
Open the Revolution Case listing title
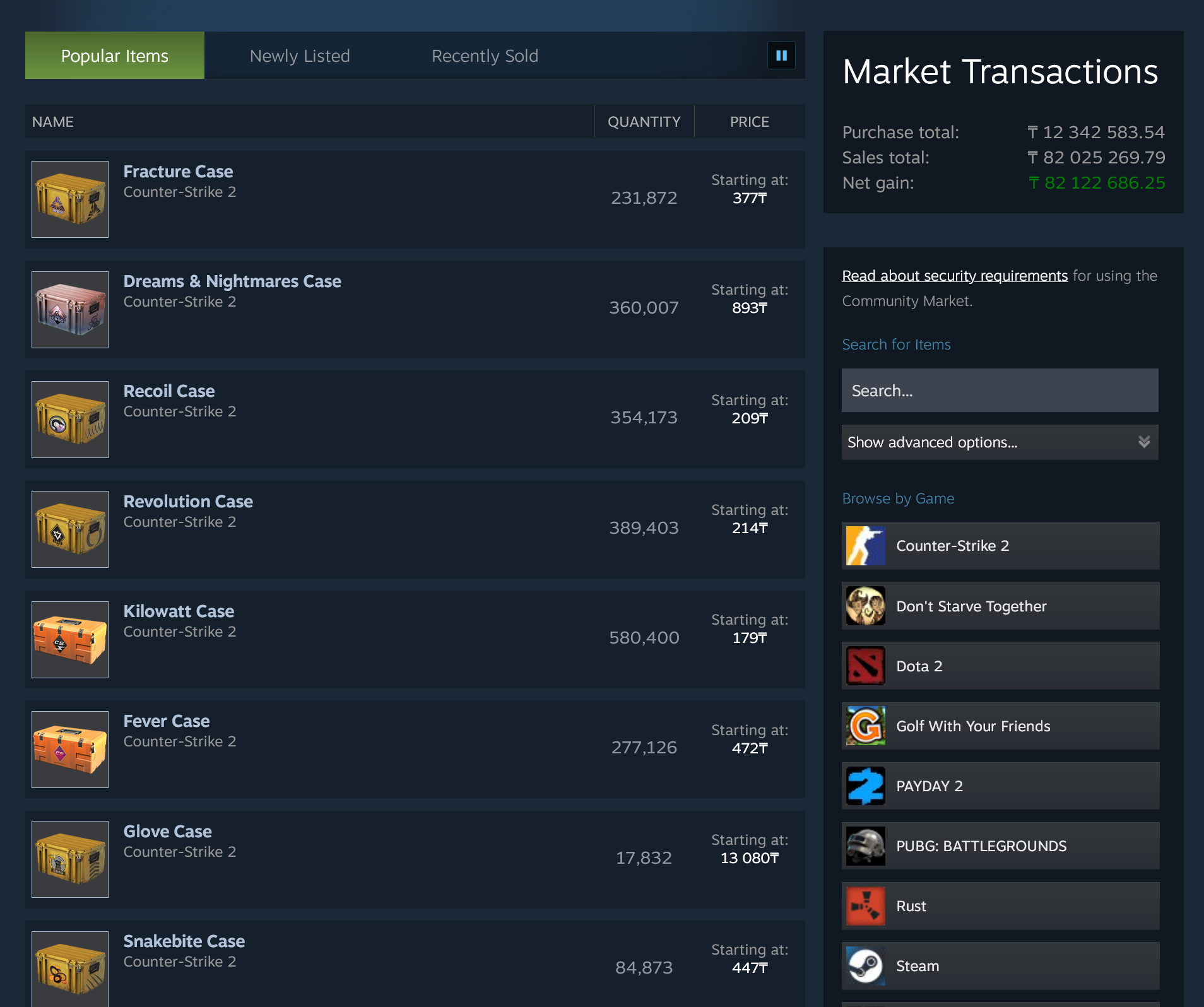tap(188, 502)
